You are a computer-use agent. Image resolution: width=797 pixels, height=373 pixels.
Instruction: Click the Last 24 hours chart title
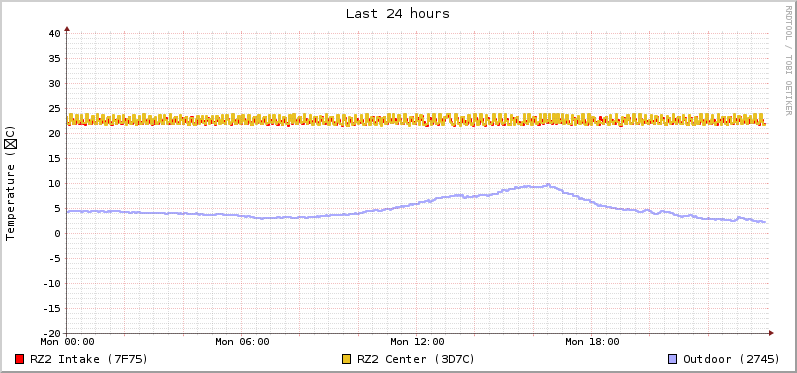(x=398, y=14)
